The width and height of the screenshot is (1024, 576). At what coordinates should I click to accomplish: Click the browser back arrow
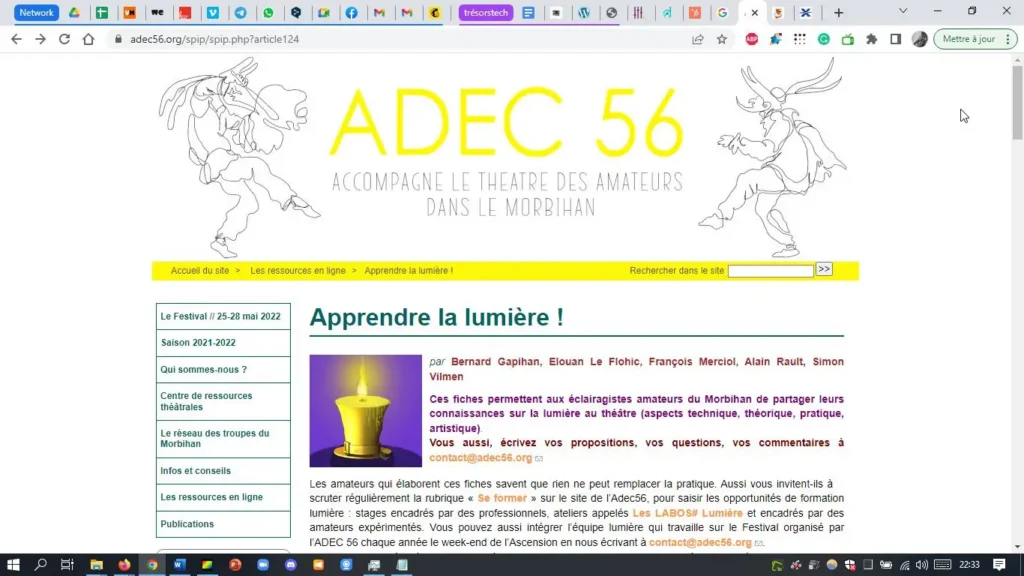(16, 39)
